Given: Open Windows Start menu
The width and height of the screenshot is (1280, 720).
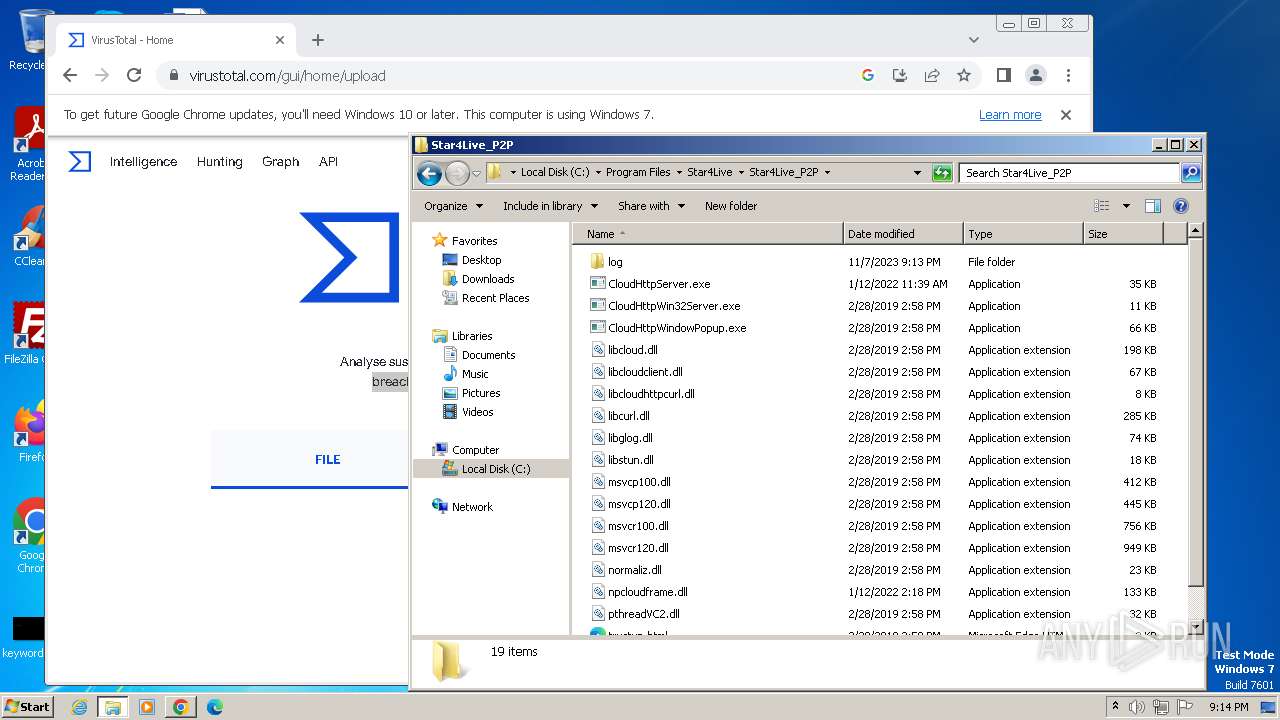Looking at the screenshot, I should click(x=27, y=706).
